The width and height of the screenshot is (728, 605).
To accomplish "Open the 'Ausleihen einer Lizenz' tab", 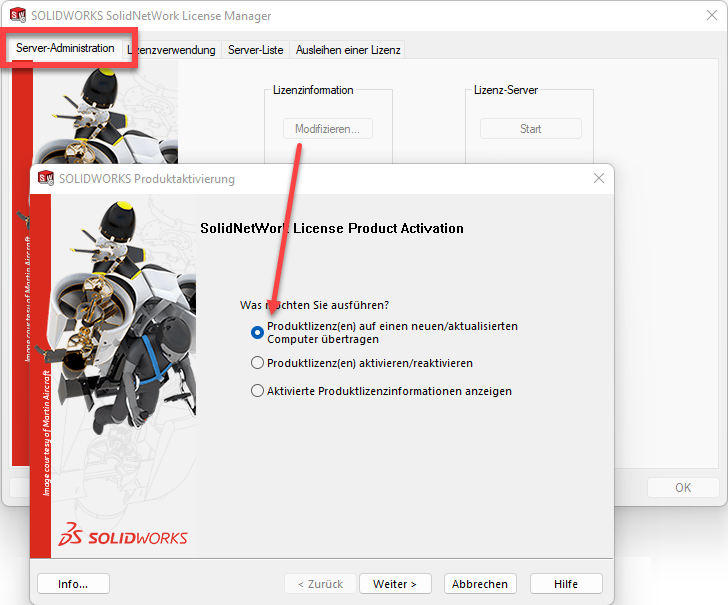I will (348, 50).
